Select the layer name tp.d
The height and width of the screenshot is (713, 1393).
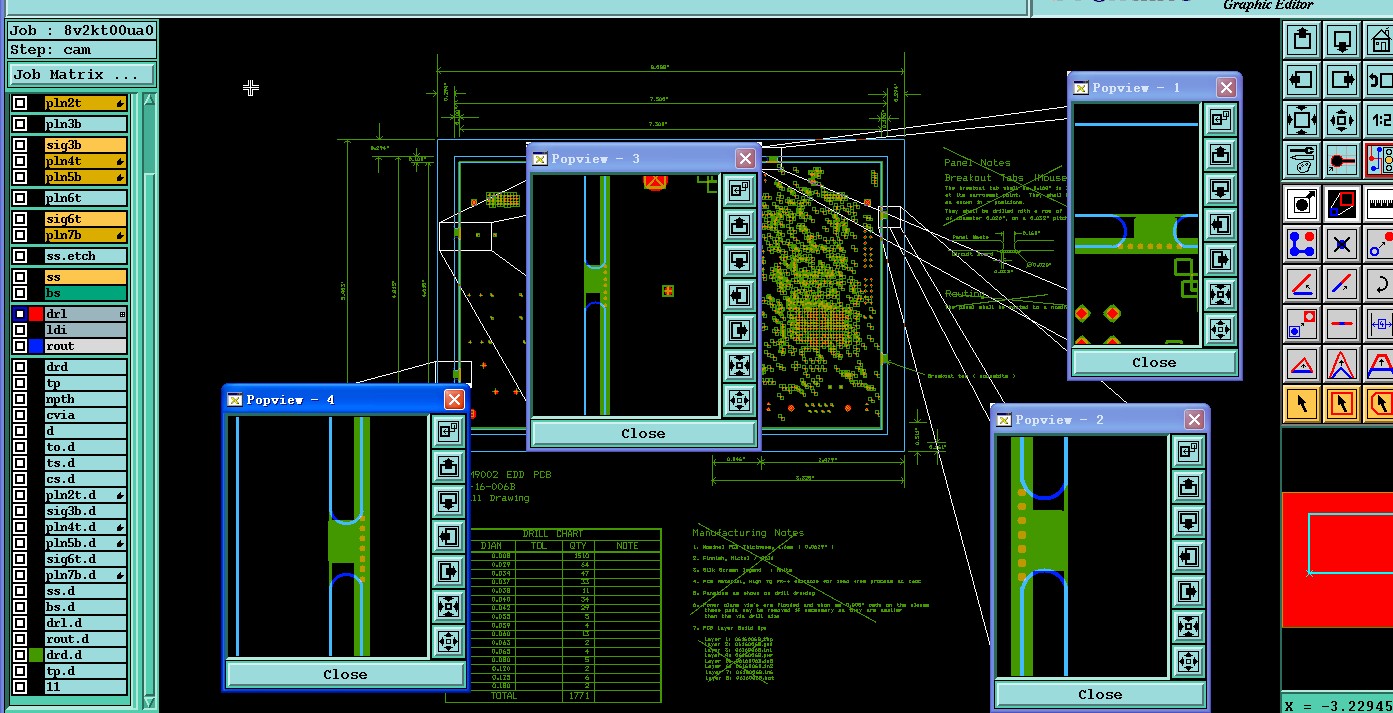tap(86, 671)
